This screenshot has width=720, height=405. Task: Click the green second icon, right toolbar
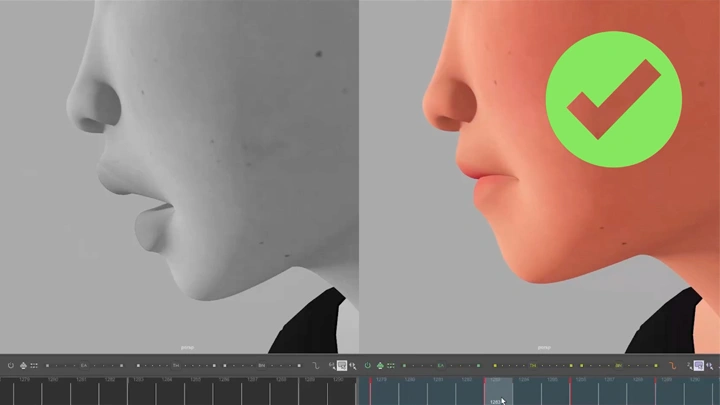[x=380, y=366]
